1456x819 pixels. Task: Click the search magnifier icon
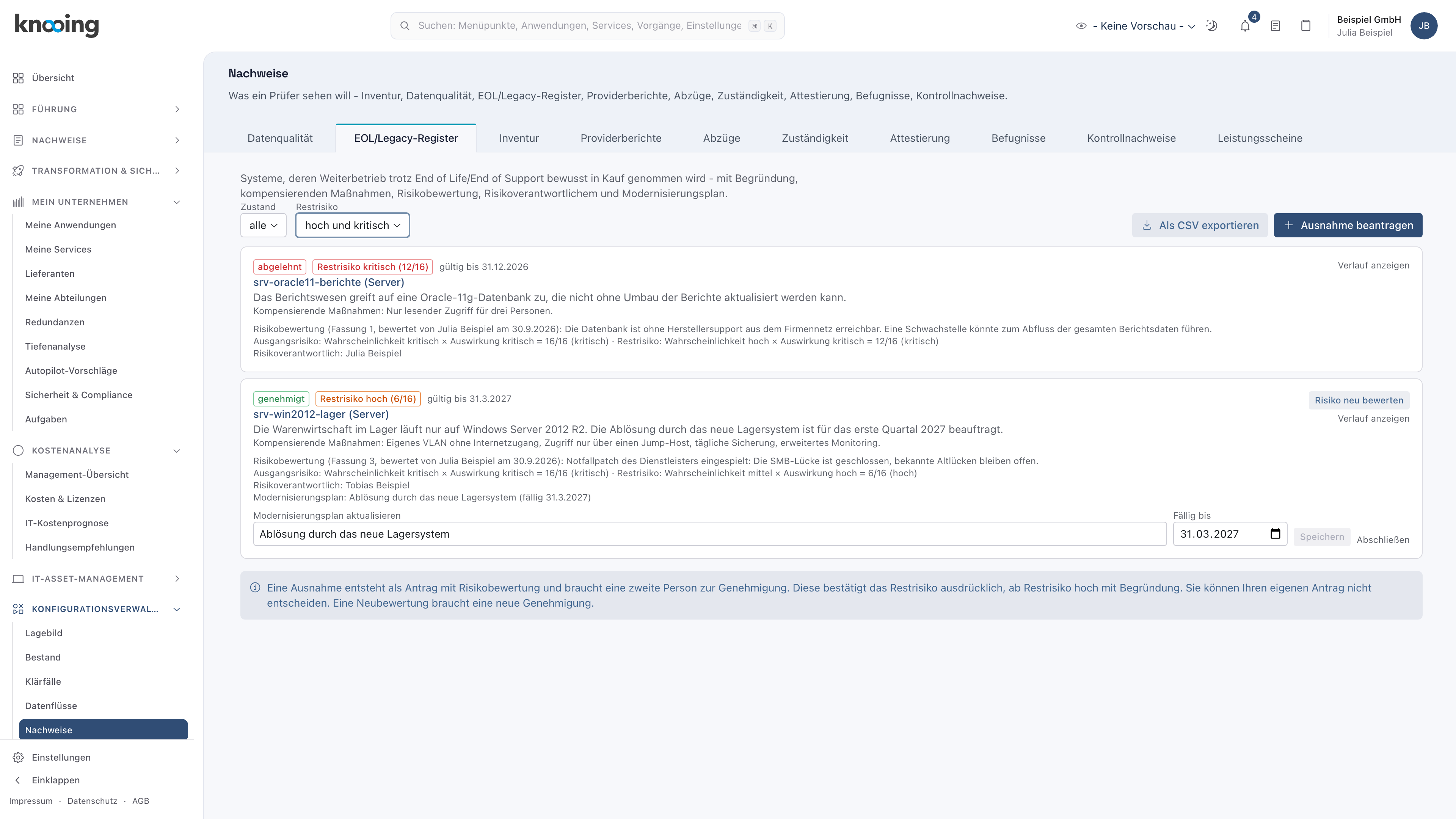click(405, 26)
